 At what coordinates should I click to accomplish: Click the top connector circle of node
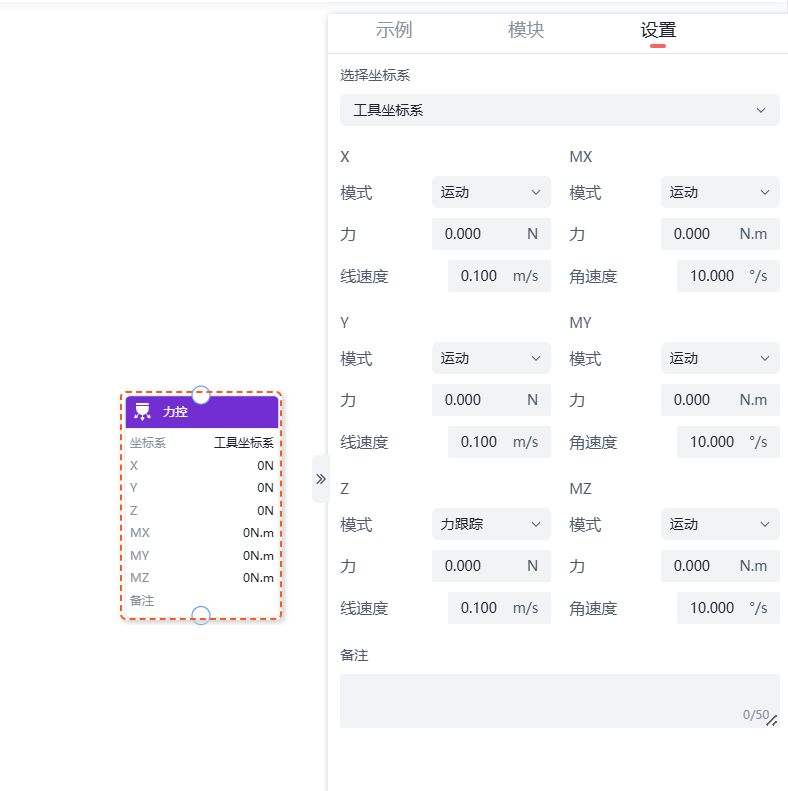(x=201, y=395)
